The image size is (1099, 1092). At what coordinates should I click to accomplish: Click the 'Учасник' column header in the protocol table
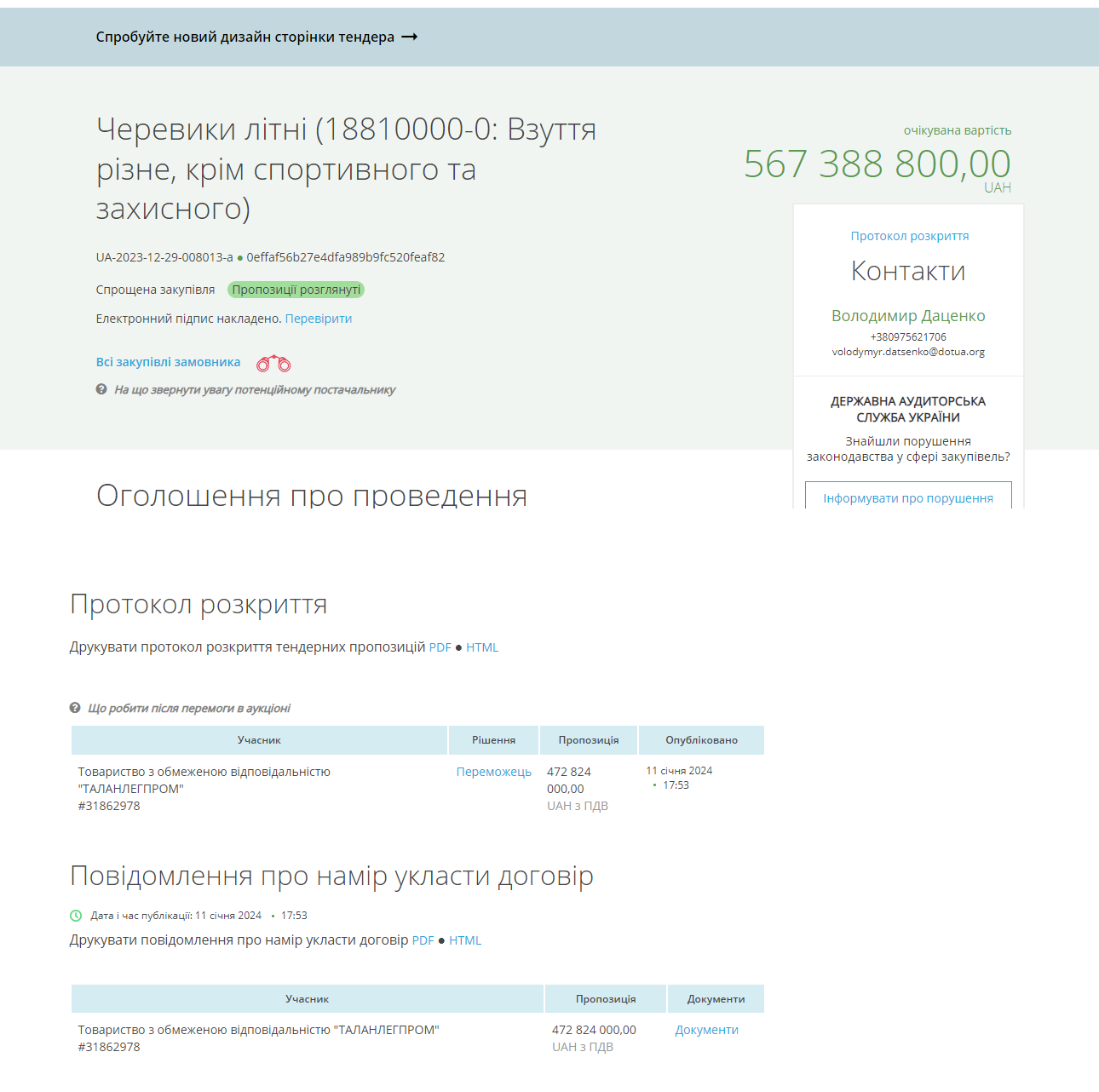click(x=259, y=740)
